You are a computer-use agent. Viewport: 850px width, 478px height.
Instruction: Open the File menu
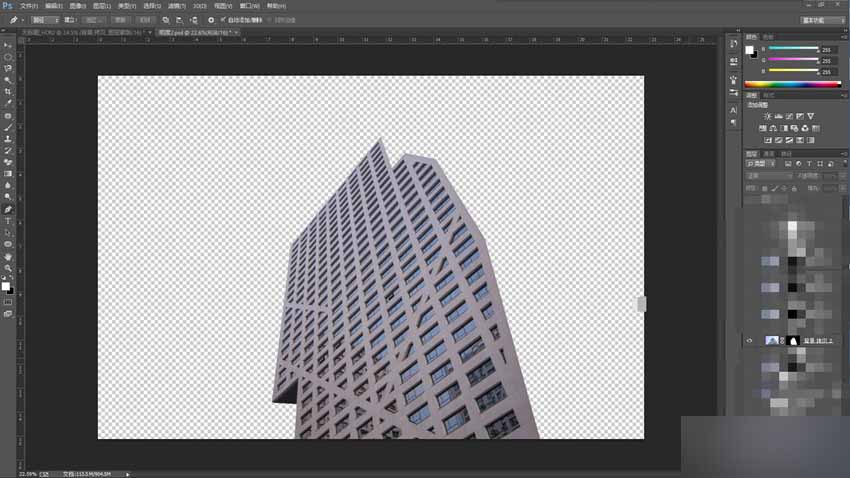pyautogui.click(x=29, y=6)
